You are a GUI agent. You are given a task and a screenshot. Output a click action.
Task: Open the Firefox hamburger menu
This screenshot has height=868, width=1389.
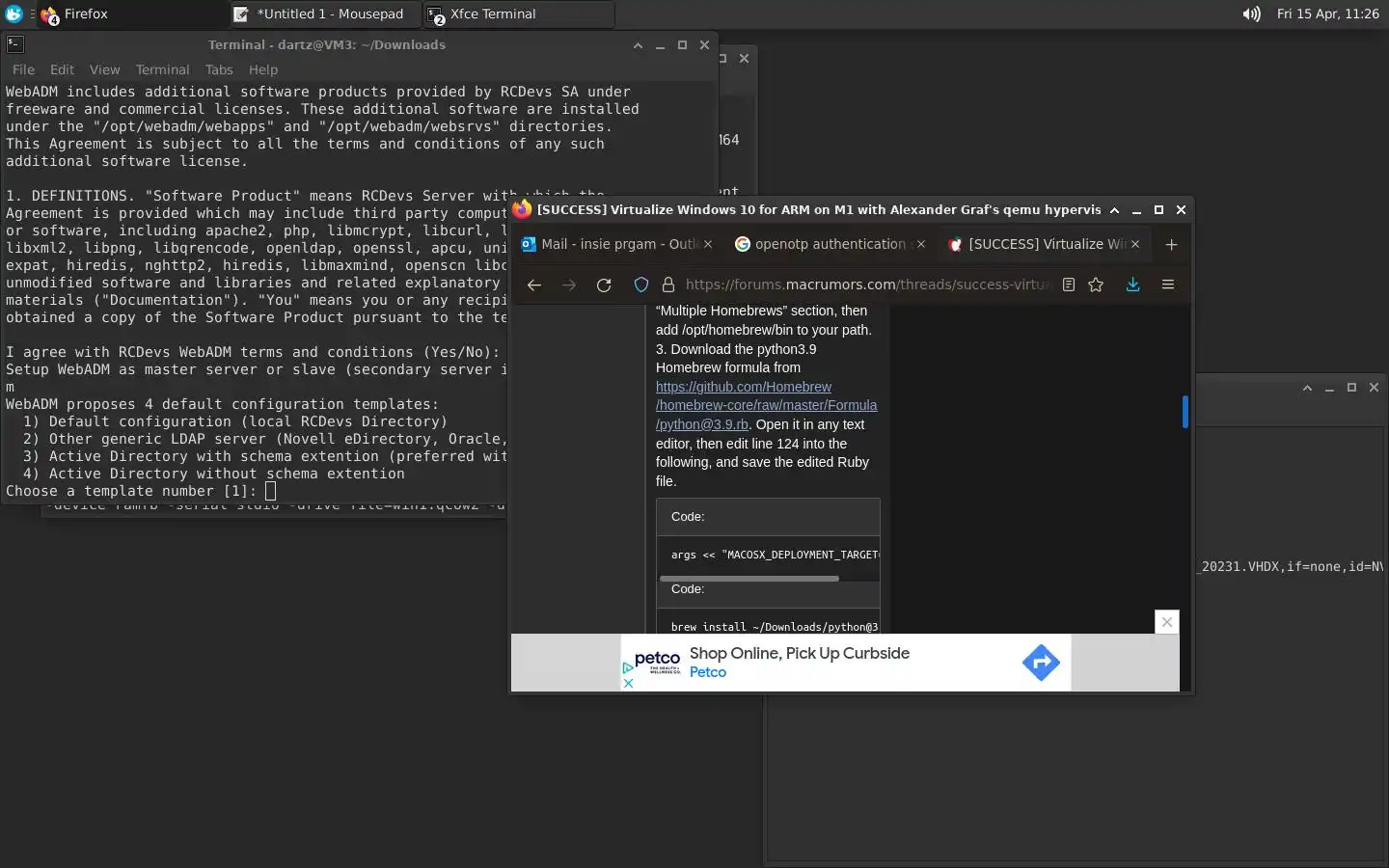1167,285
